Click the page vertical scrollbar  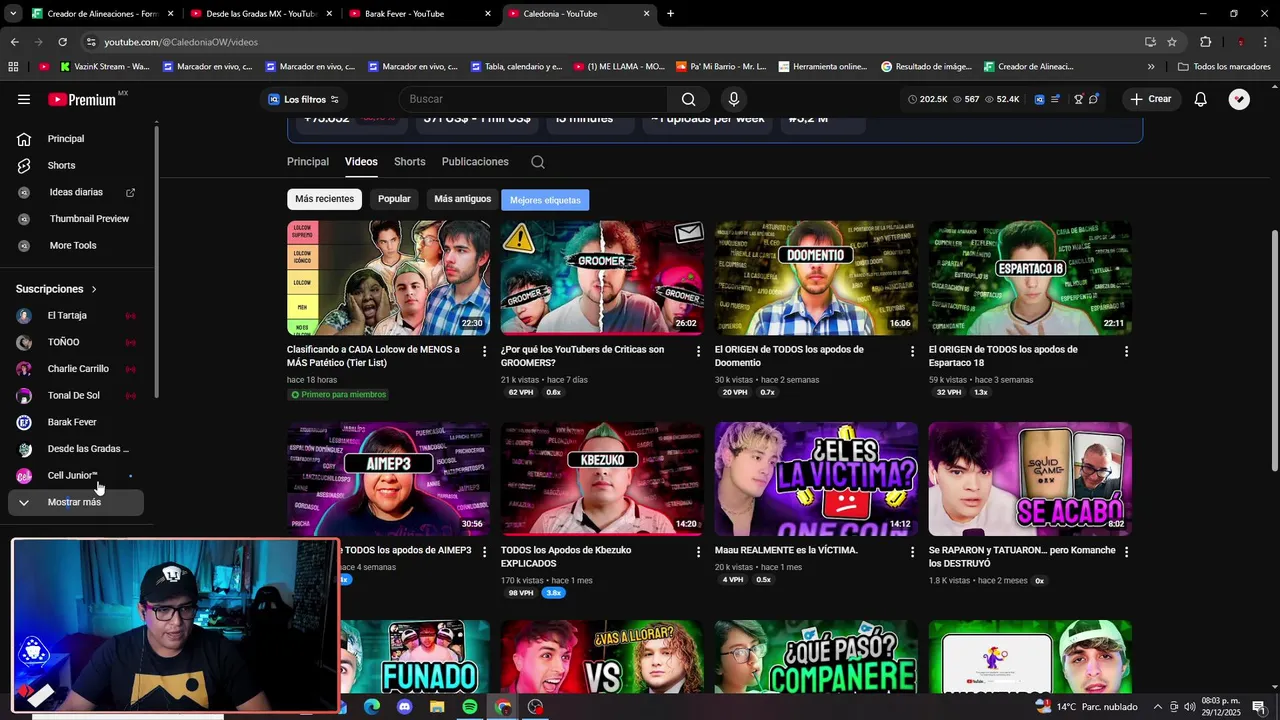1274,350
